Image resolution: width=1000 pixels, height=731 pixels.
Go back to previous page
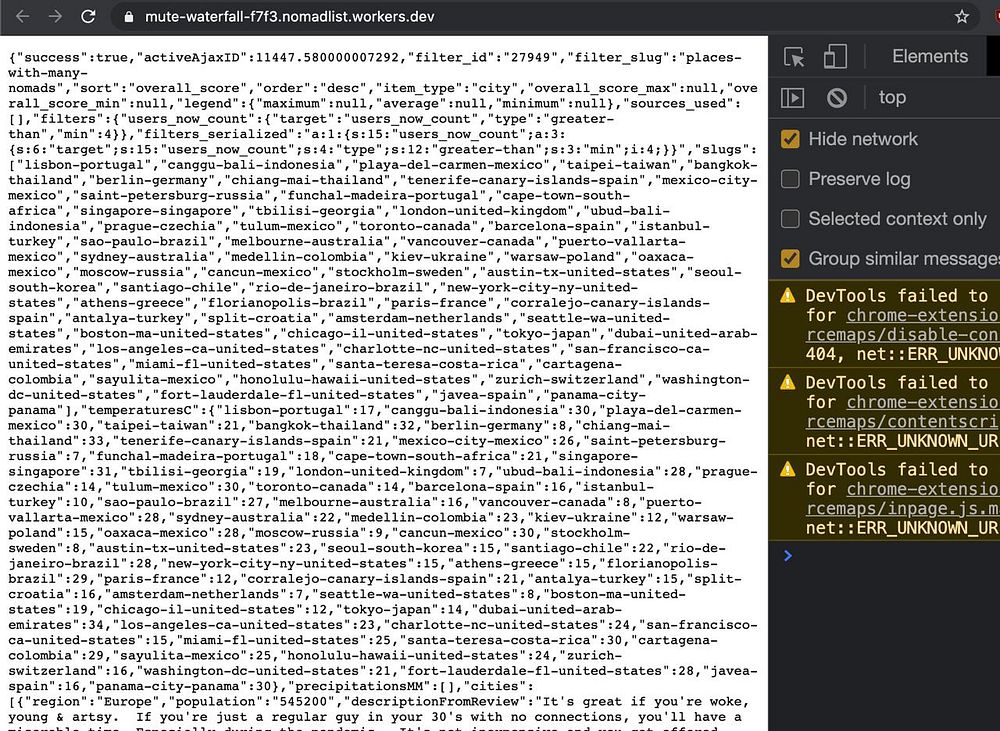tap(22, 17)
